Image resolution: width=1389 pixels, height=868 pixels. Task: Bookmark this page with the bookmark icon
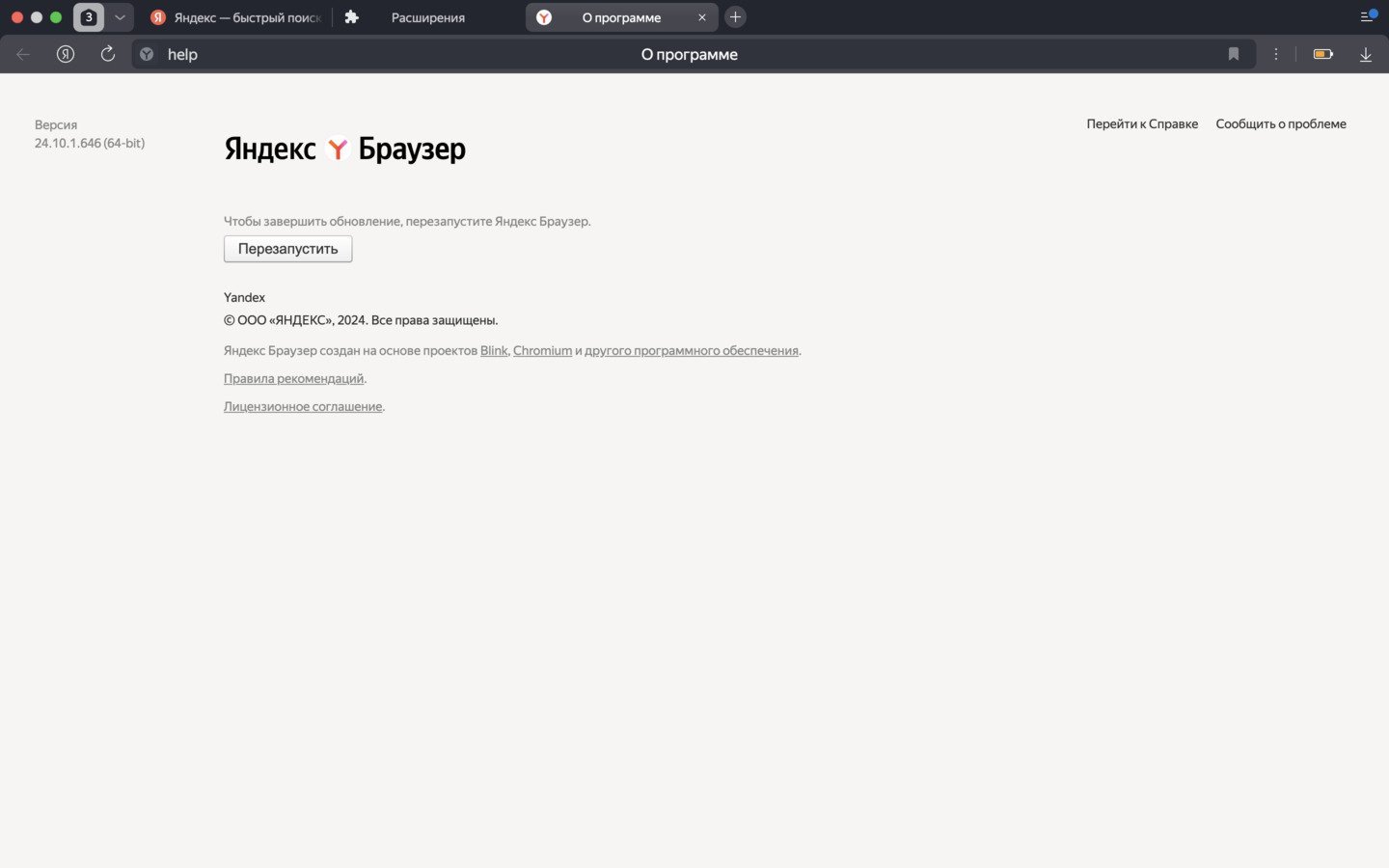[1234, 54]
